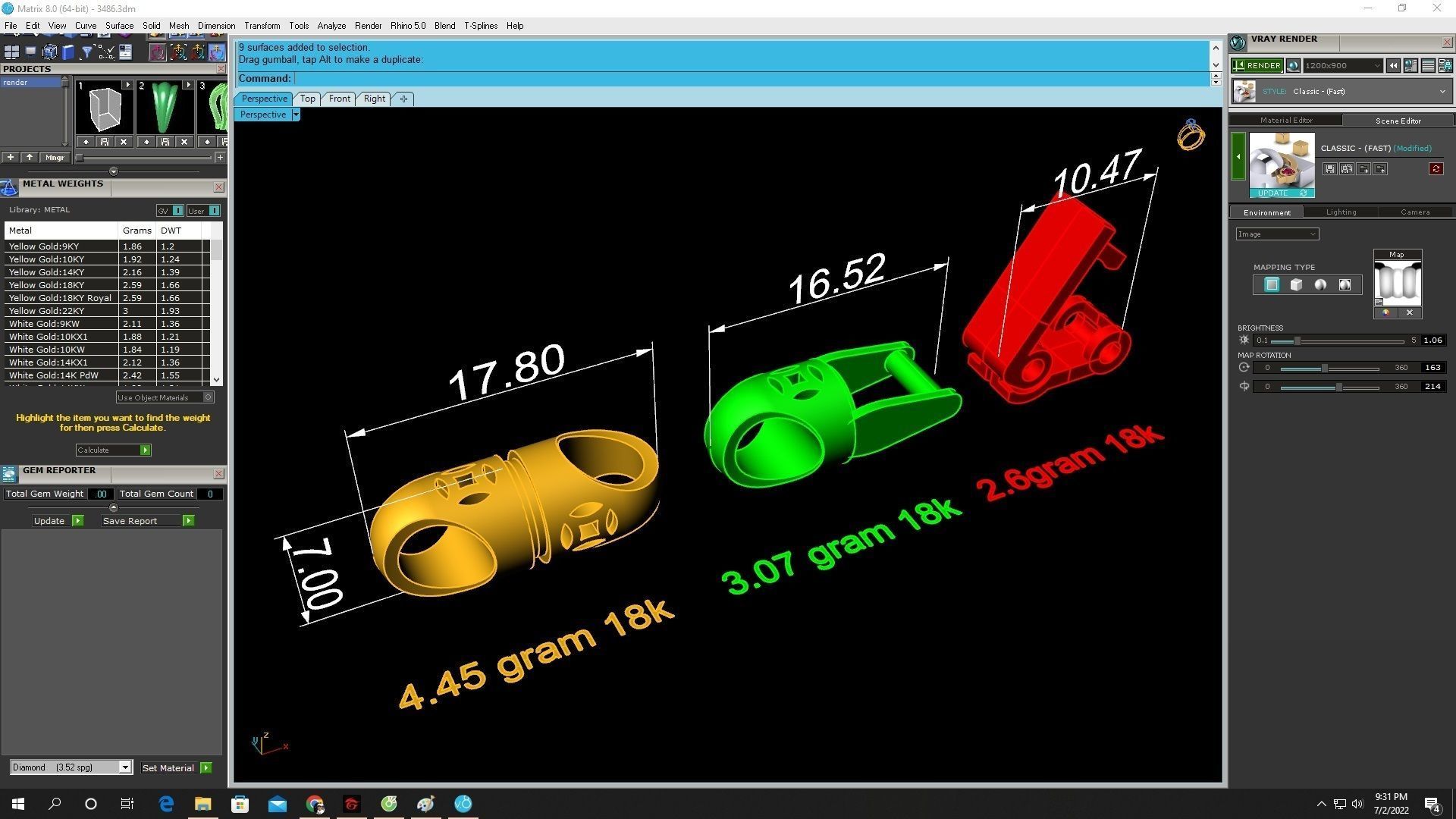Image resolution: width=1456 pixels, height=819 pixels.
Task: Expand the Classic (Fast) style dropdown
Action: coord(1441,92)
